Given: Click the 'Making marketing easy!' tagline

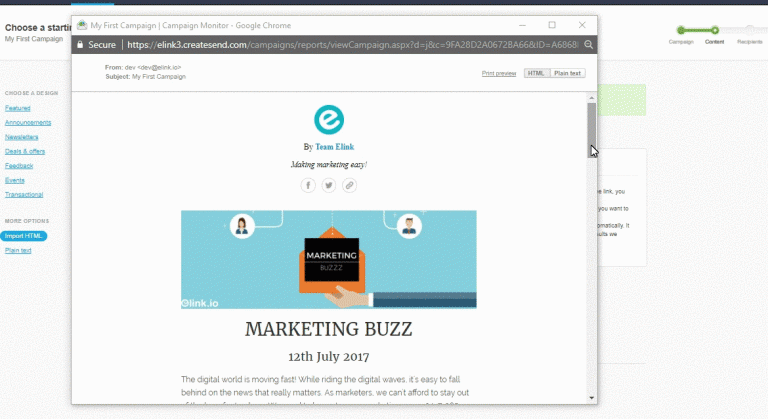Looking at the screenshot, I should click(x=329, y=165).
